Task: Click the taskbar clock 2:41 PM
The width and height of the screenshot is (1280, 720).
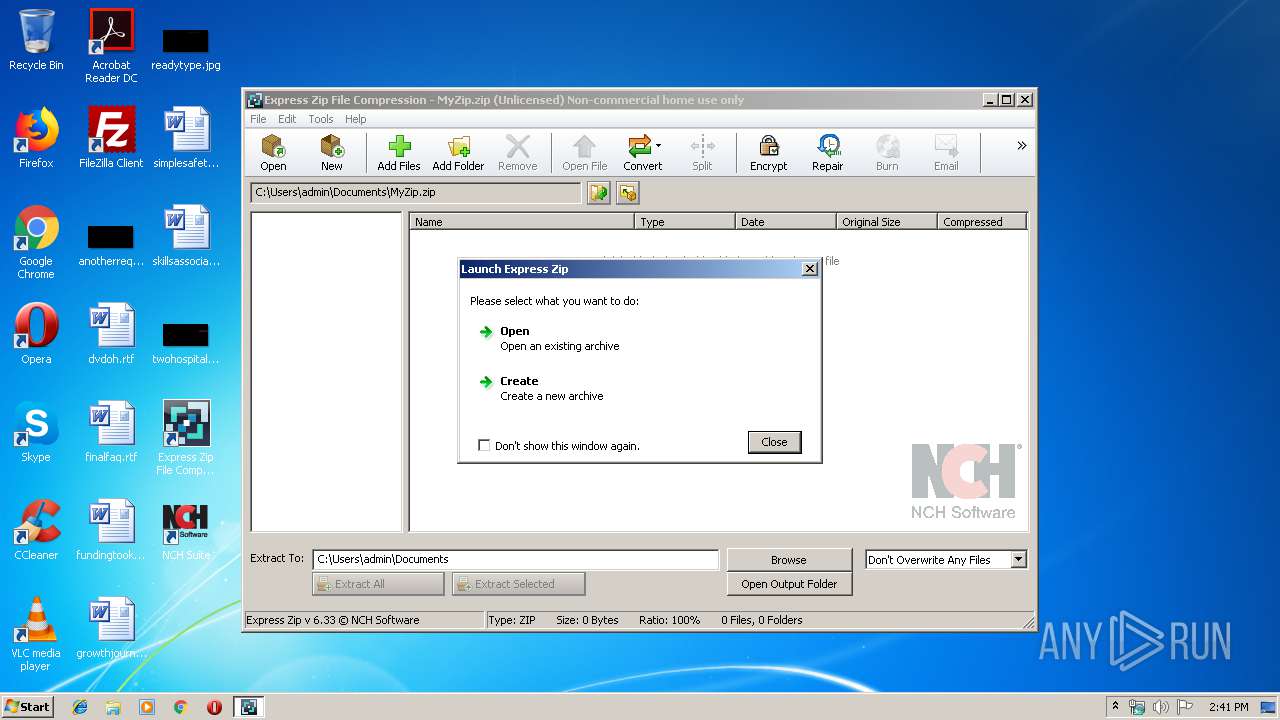Action: [x=1228, y=707]
